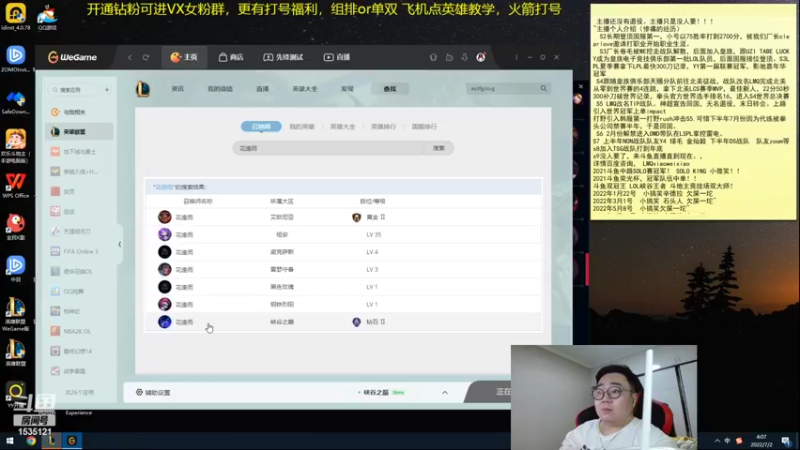Open the summoner result in 诺克萨斯
The height and width of the screenshot is (450, 800).
click(x=343, y=252)
